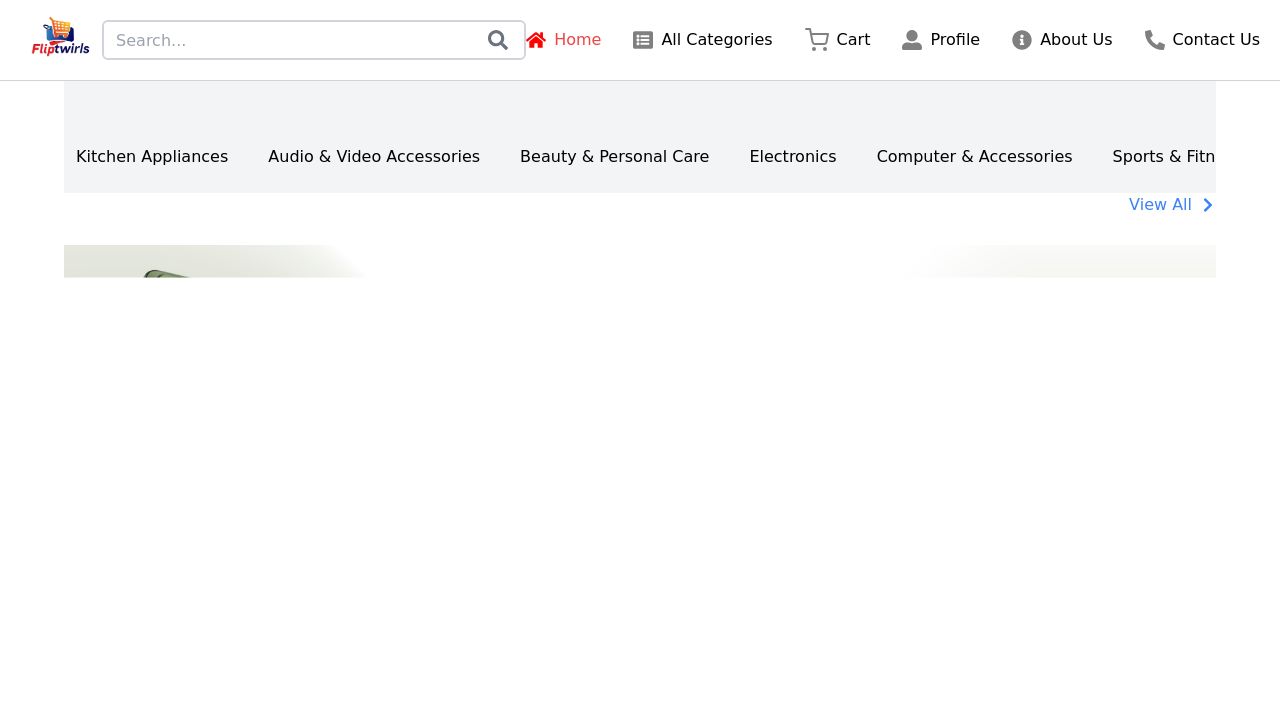Screen dimensions: 1280x720
Task: Click the About Us info icon
Action: (1022, 40)
